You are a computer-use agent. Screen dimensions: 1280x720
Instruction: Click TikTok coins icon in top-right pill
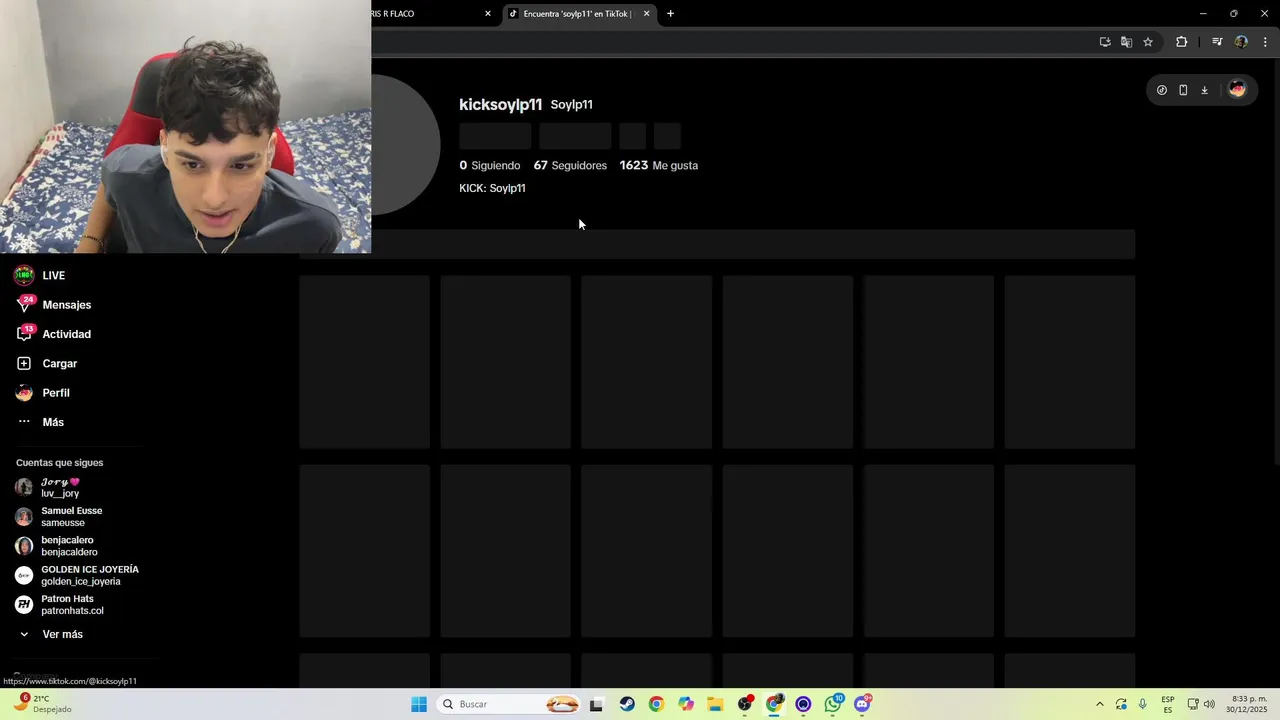tap(1161, 90)
